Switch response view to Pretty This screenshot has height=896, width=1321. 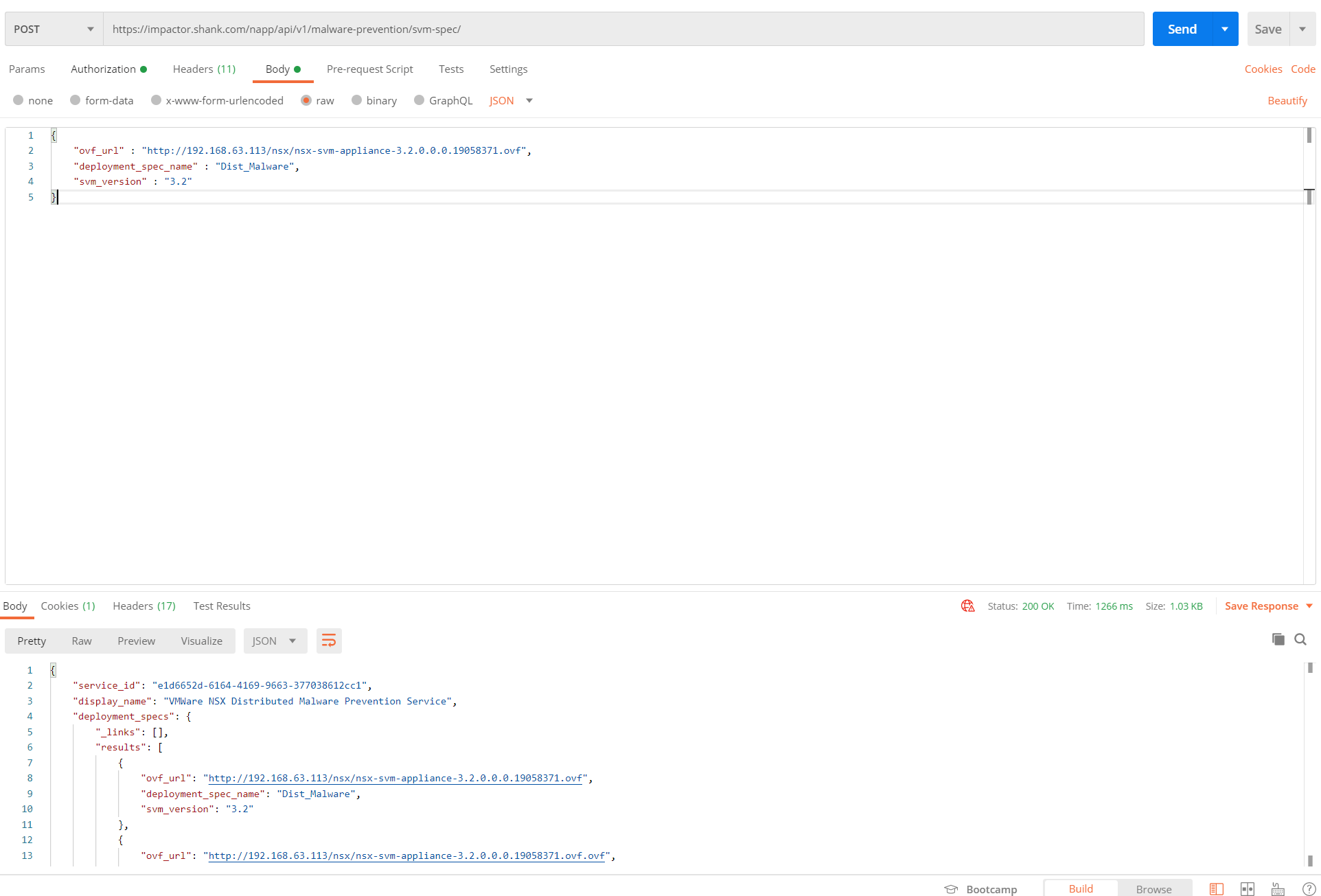pyautogui.click(x=32, y=641)
